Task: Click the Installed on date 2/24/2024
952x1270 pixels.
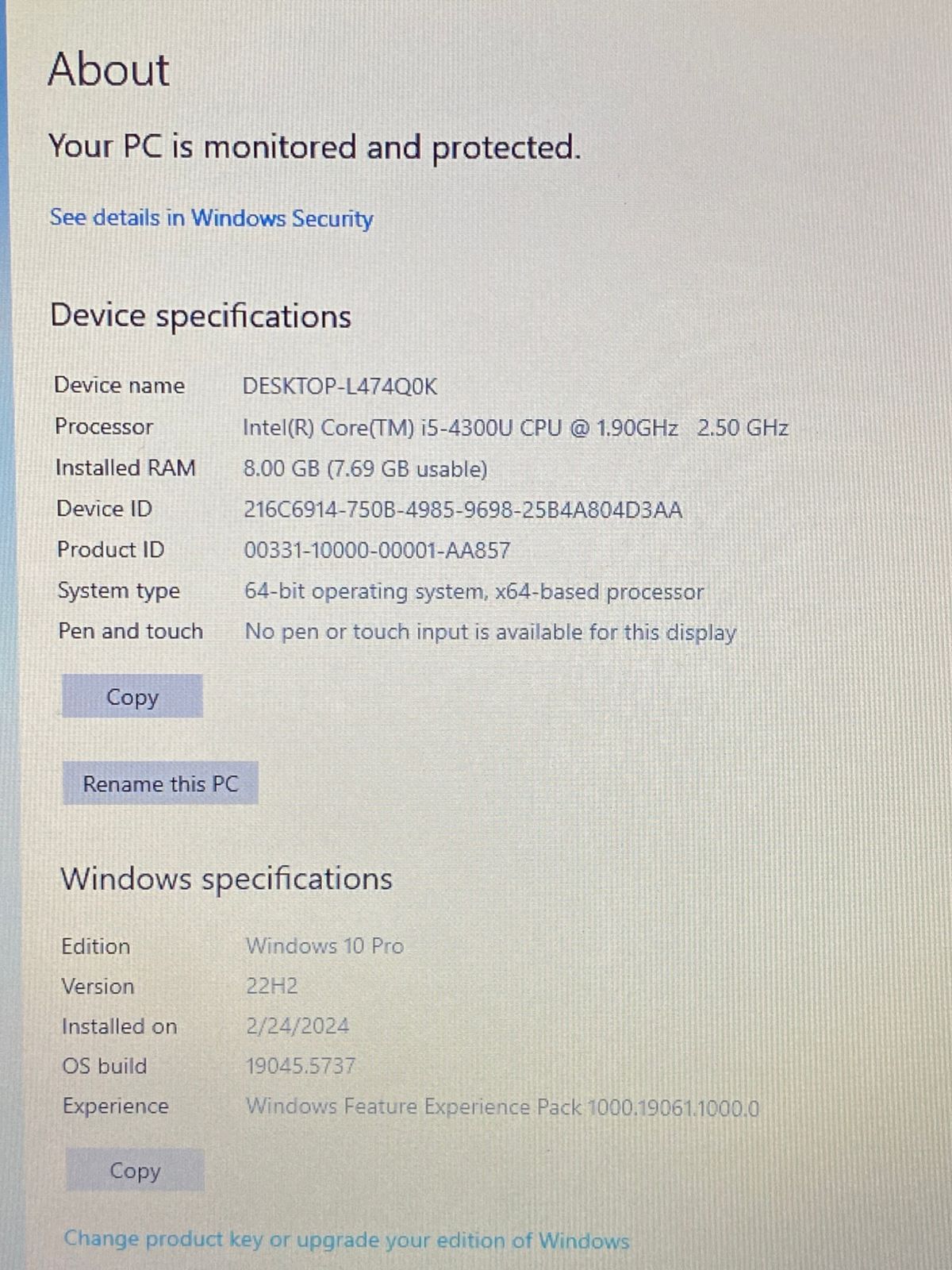Action: [297, 1026]
